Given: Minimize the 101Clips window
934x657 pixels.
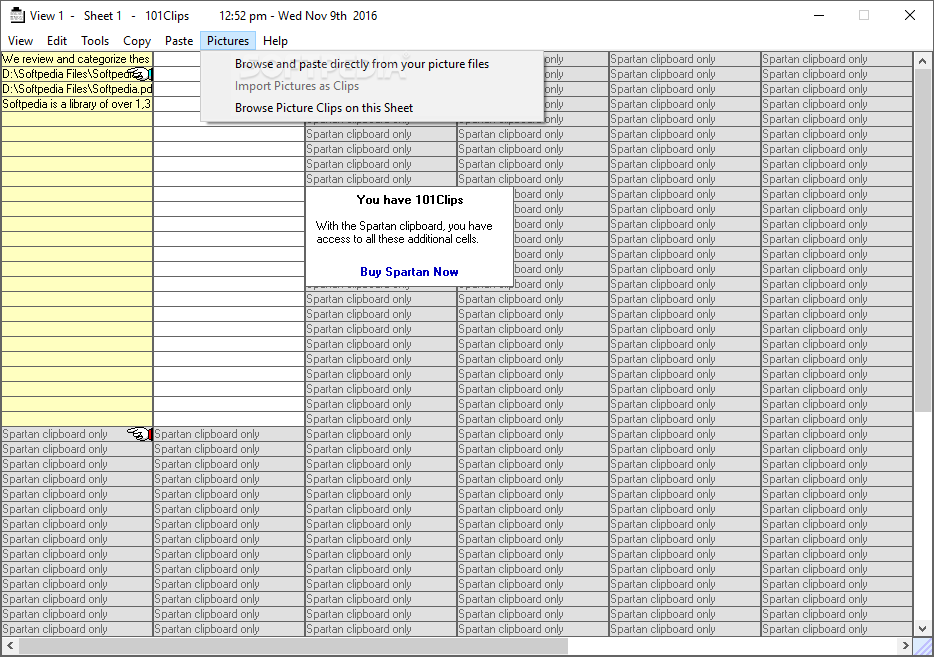Looking at the screenshot, I should point(819,15).
